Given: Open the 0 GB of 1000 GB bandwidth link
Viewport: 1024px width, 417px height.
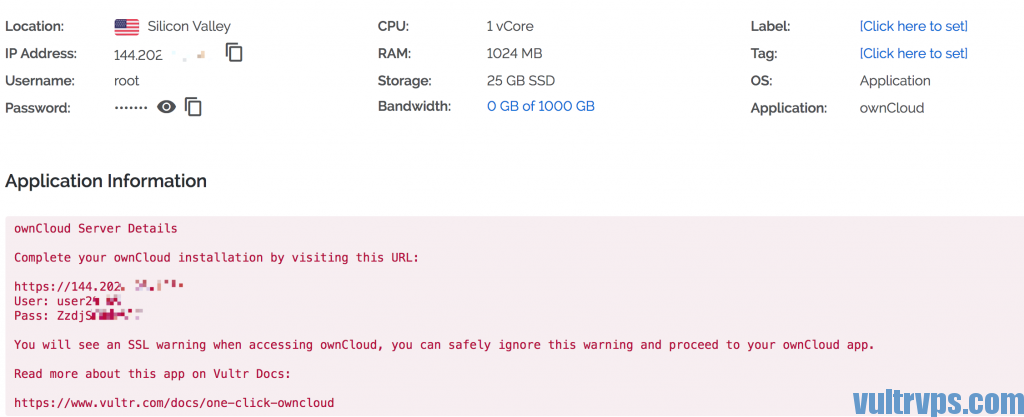Looking at the screenshot, I should coord(541,106).
